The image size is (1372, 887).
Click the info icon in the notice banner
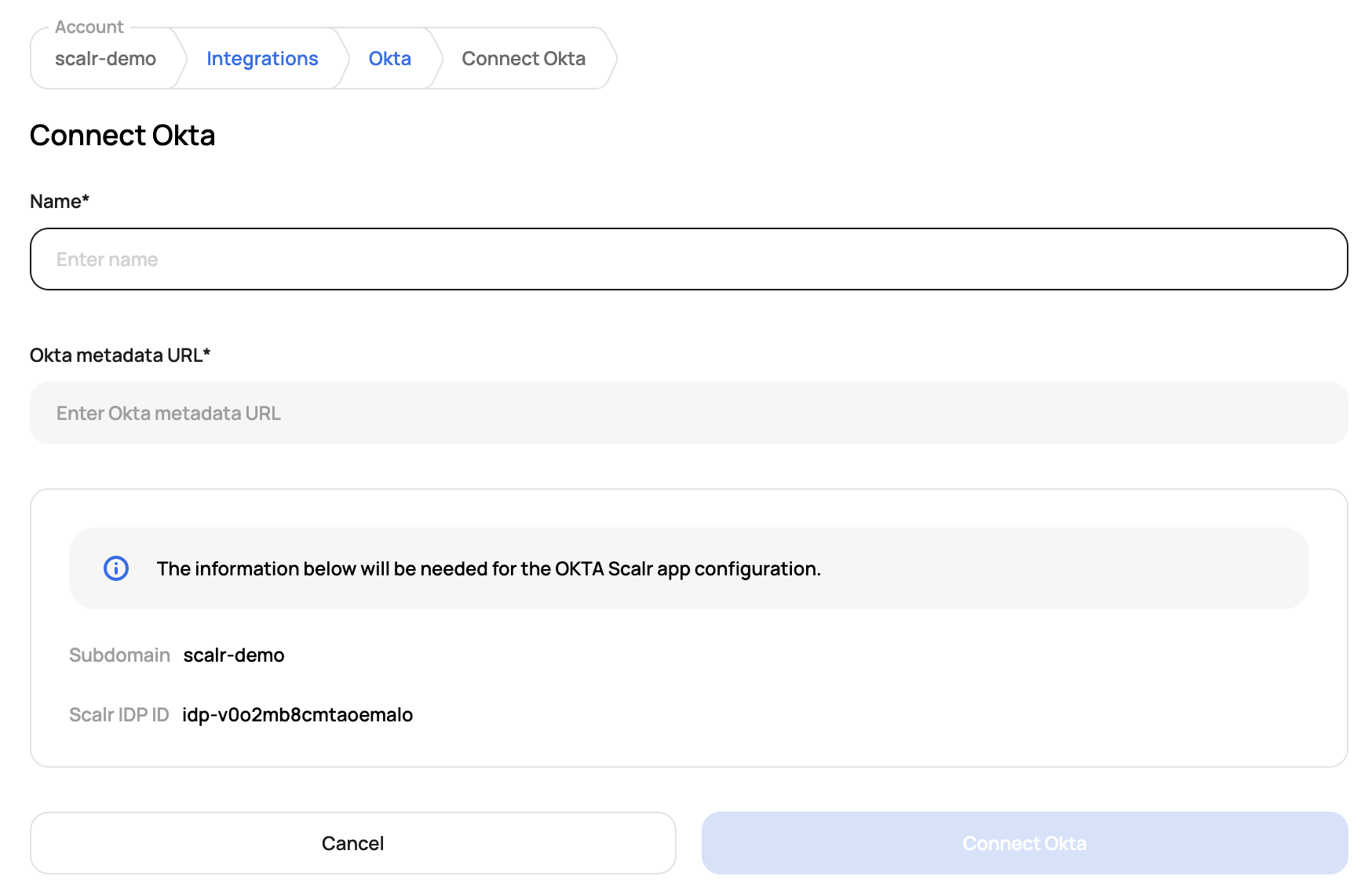coord(116,568)
